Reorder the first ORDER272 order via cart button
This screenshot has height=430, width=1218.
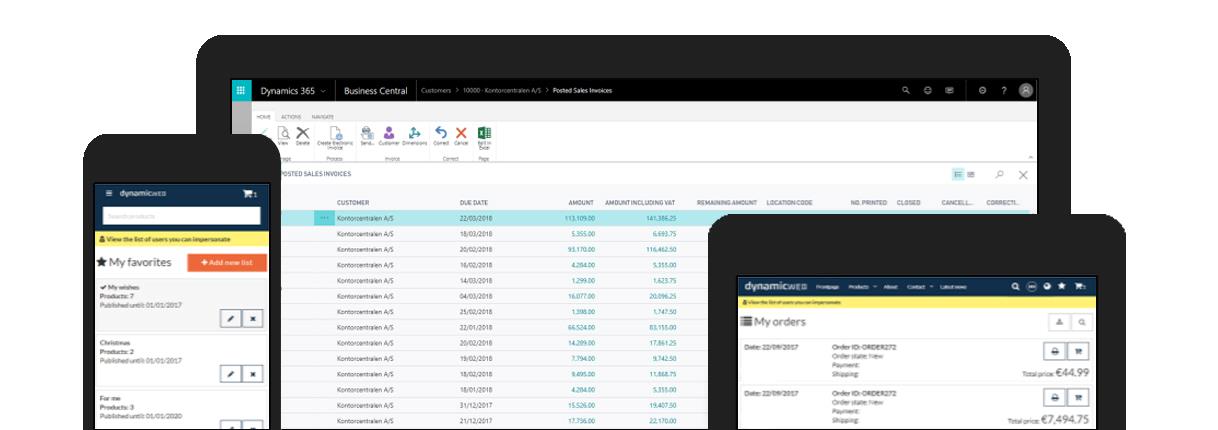pyautogui.click(x=1079, y=351)
